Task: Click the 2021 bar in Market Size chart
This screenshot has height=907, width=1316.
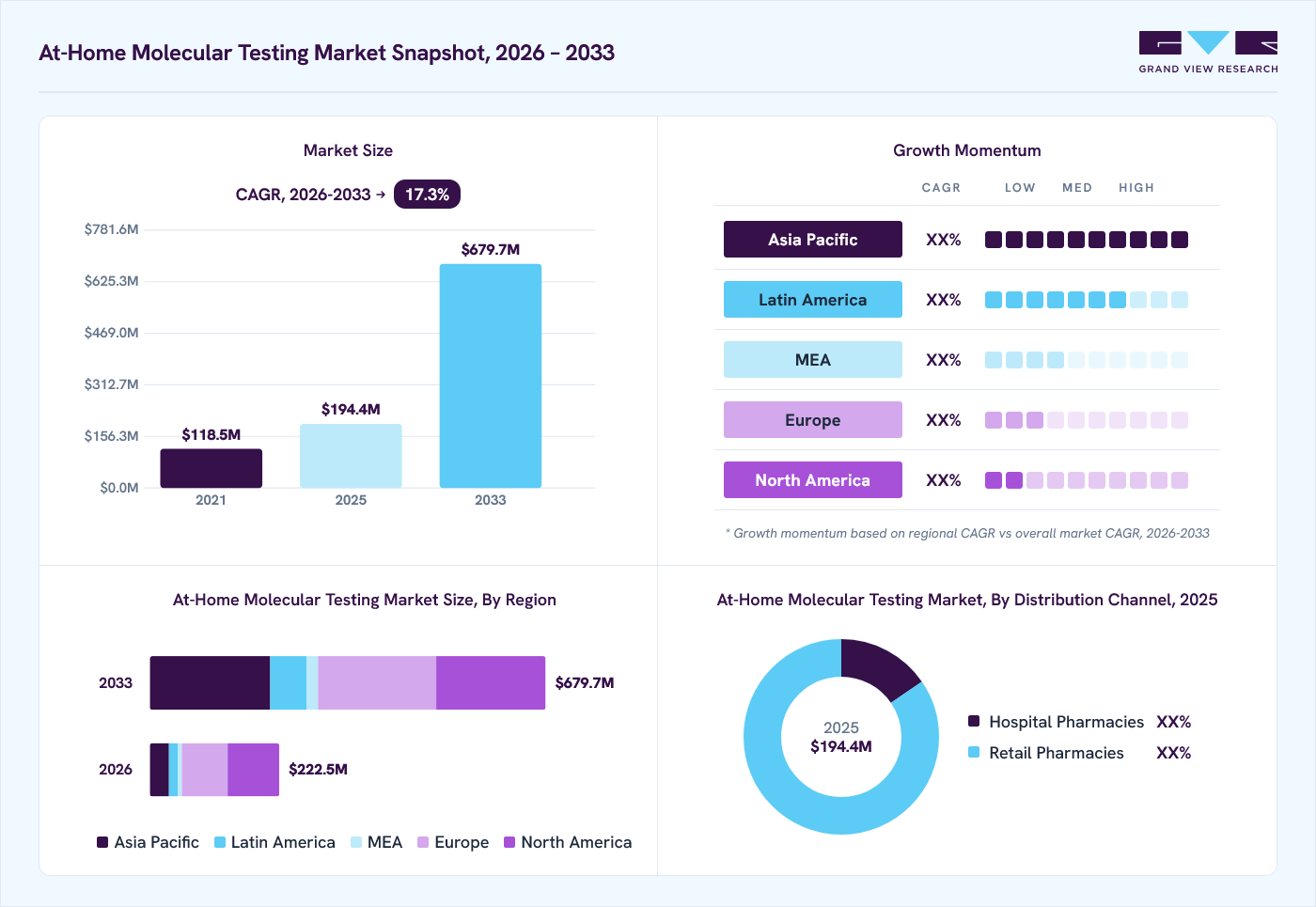Action: tap(211, 468)
